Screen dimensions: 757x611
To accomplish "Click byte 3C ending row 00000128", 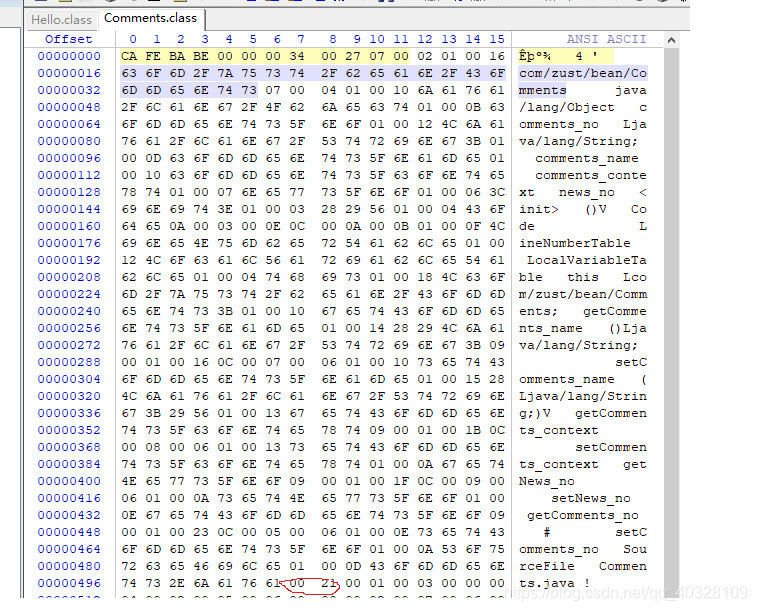I will click(497, 192).
